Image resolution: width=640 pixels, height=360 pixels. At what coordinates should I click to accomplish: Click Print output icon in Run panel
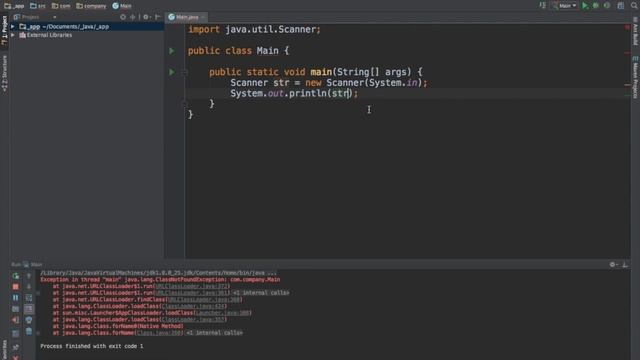29,320
